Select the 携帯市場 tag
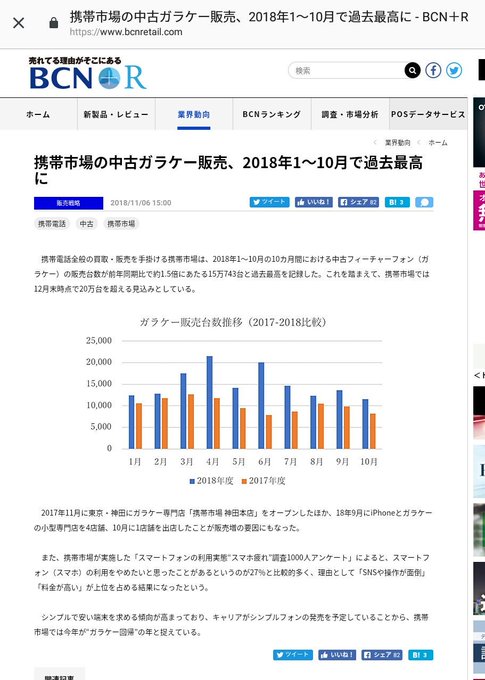 pyautogui.click(x=121, y=224)
